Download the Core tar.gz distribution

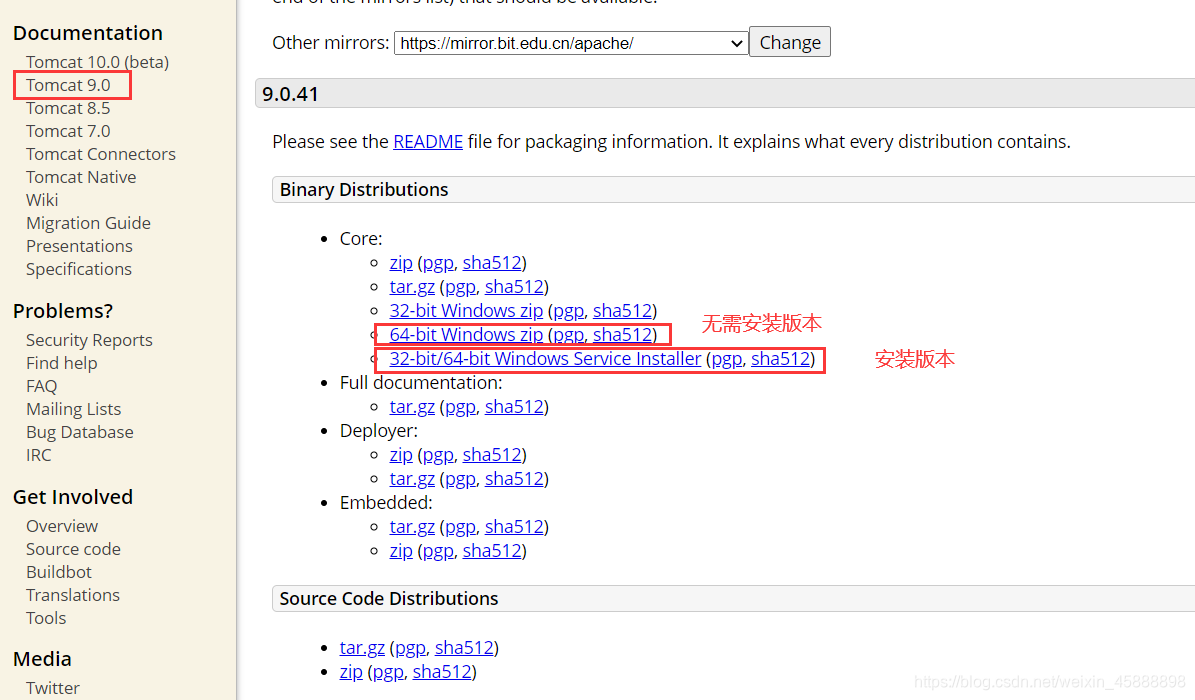pyautogui.click(x=412, y=287)
